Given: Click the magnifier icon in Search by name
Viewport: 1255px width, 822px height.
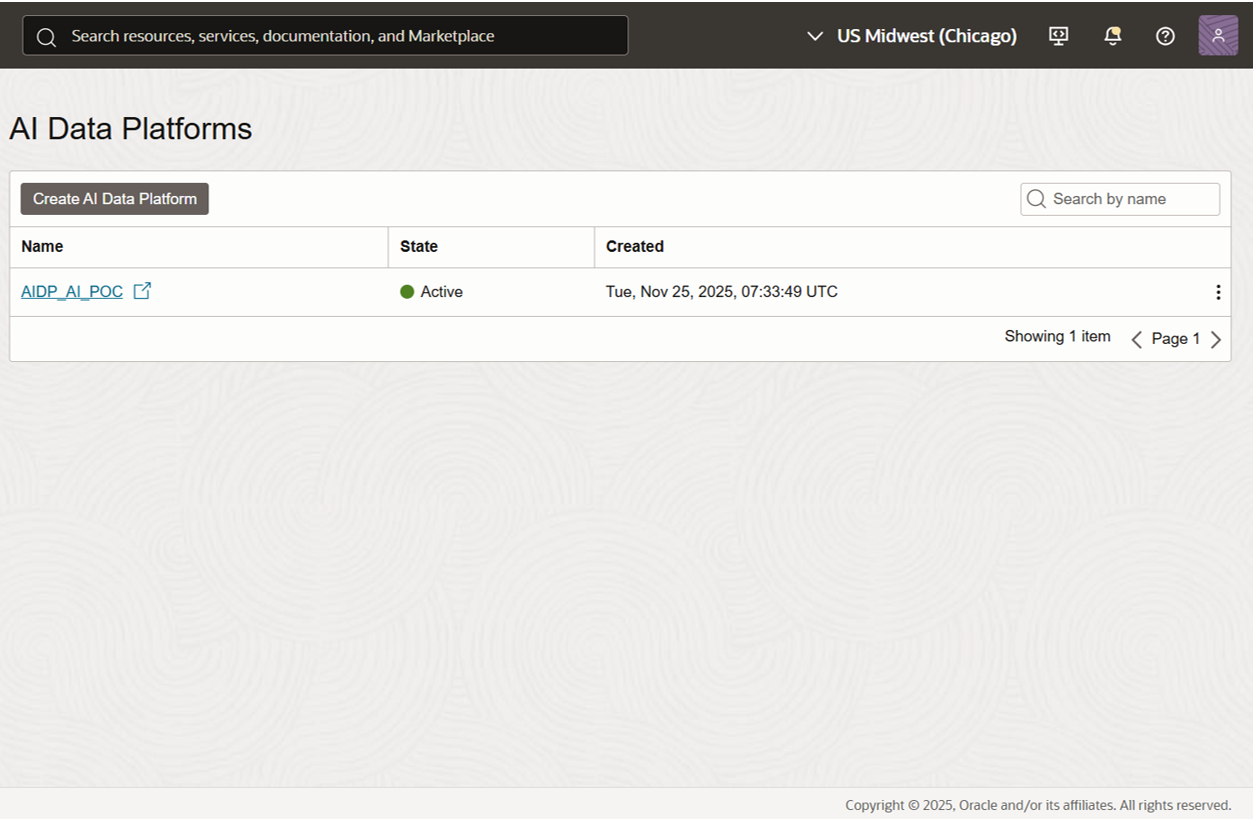Looking at the screenshot, I should [1037, 199].
